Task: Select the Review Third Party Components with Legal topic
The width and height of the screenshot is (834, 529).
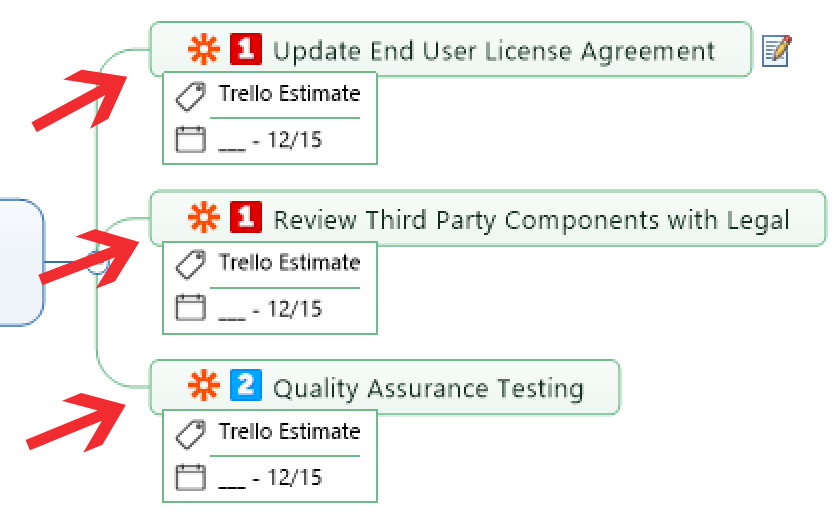Action: pyautogui.click(x=488, y=218)
